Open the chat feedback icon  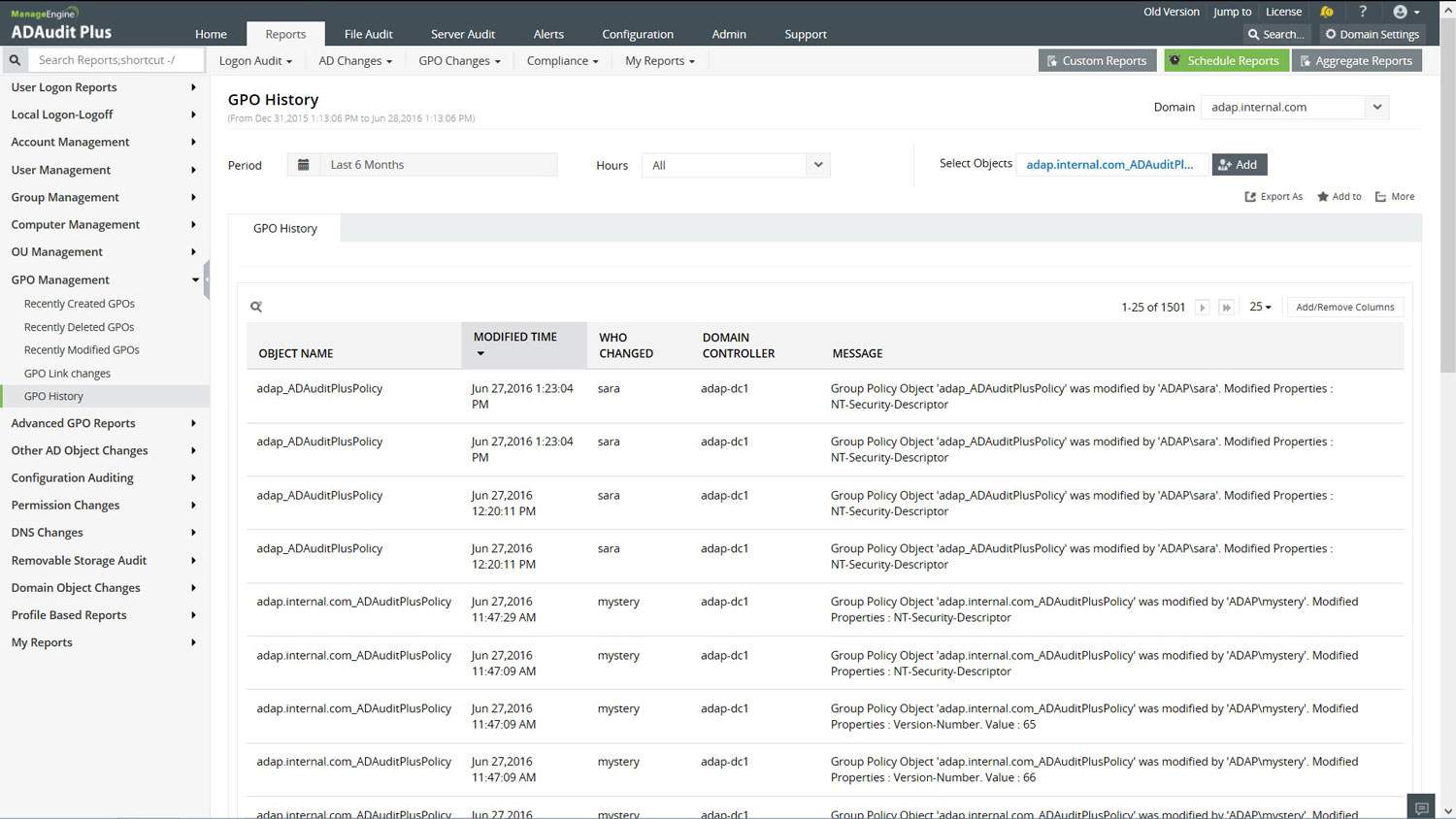pyautogui.click(x=1421, y=807)
